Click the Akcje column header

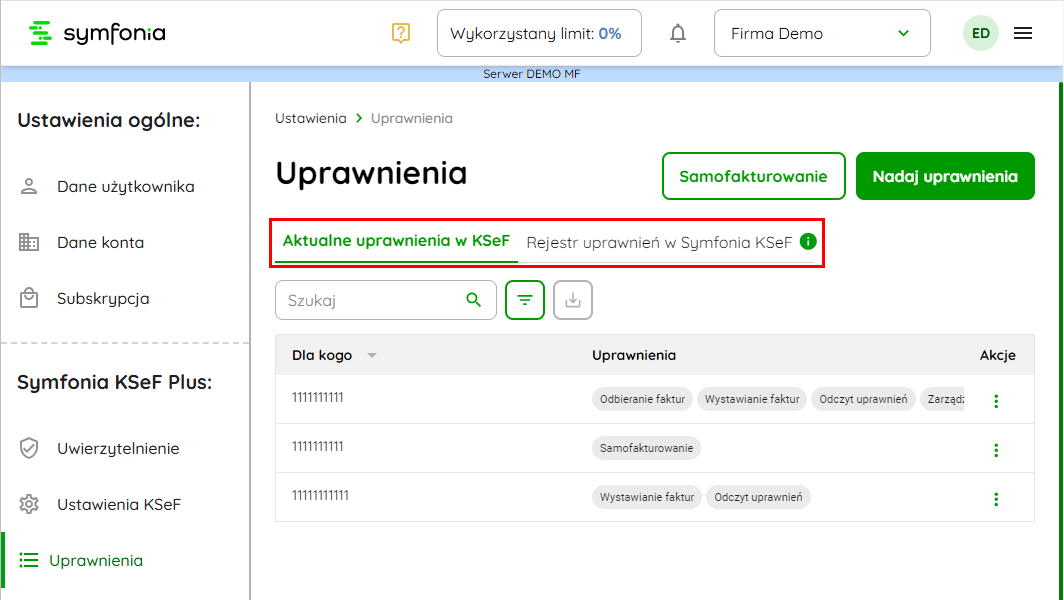(998, 355)
